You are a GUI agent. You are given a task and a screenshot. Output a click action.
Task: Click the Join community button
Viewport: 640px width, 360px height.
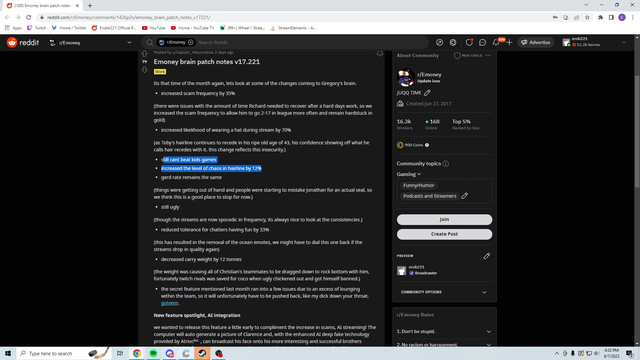(444, 220)
